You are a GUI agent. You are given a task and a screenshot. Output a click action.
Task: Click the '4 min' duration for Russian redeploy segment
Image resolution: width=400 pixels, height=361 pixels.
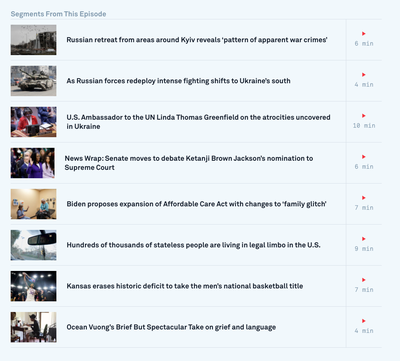364,85
